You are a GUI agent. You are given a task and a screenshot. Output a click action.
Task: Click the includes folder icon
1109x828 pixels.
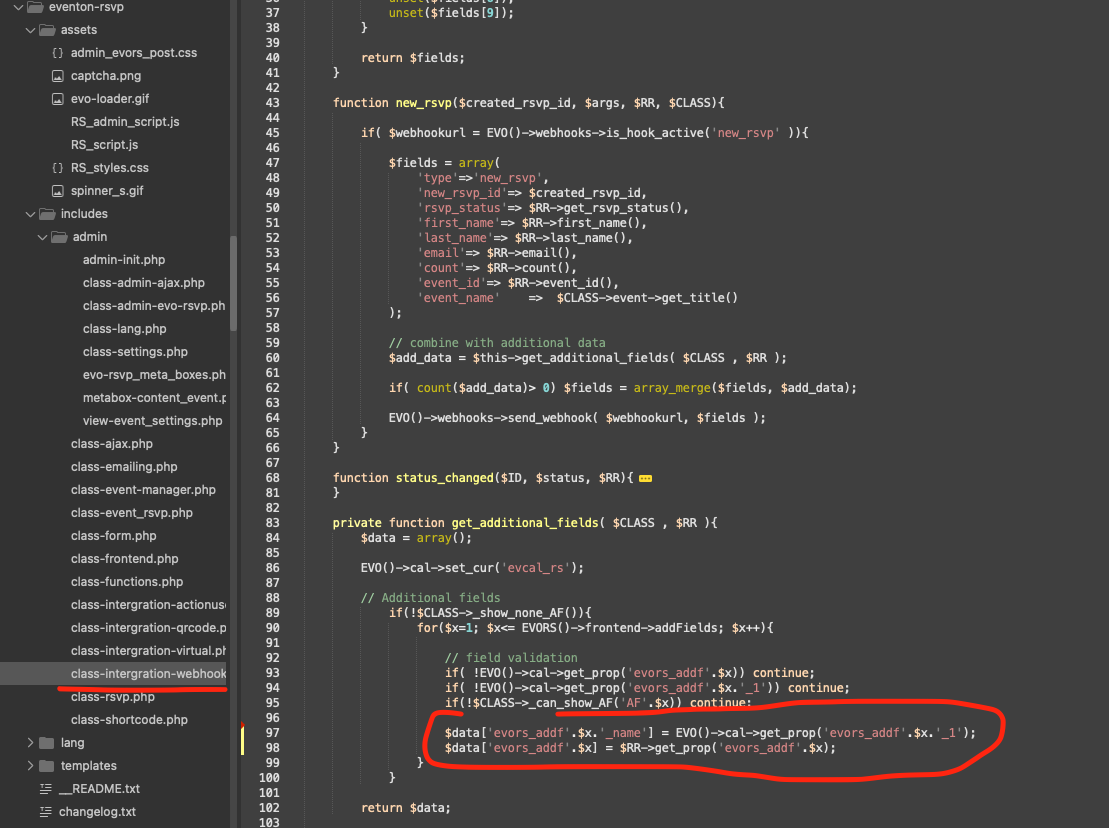(x=47, y=214)
